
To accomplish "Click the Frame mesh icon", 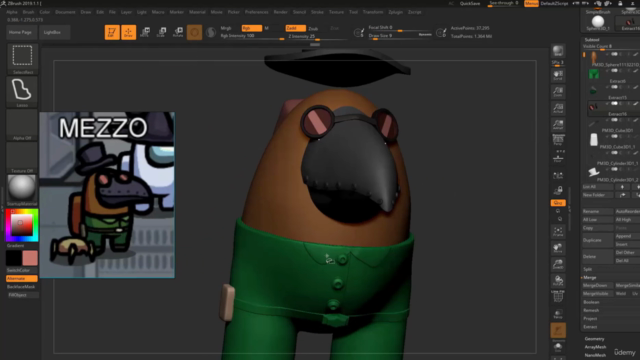I will point(558,231).
